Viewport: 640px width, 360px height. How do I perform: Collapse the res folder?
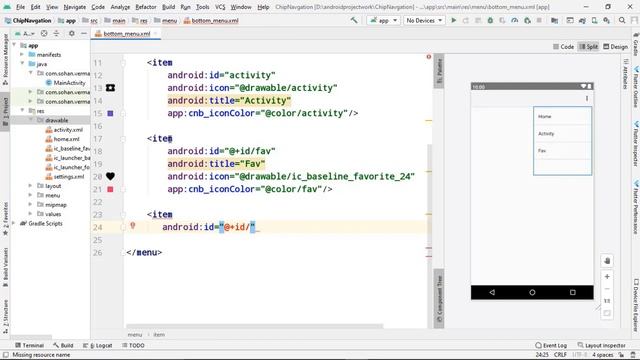click(x=22, y=111)
